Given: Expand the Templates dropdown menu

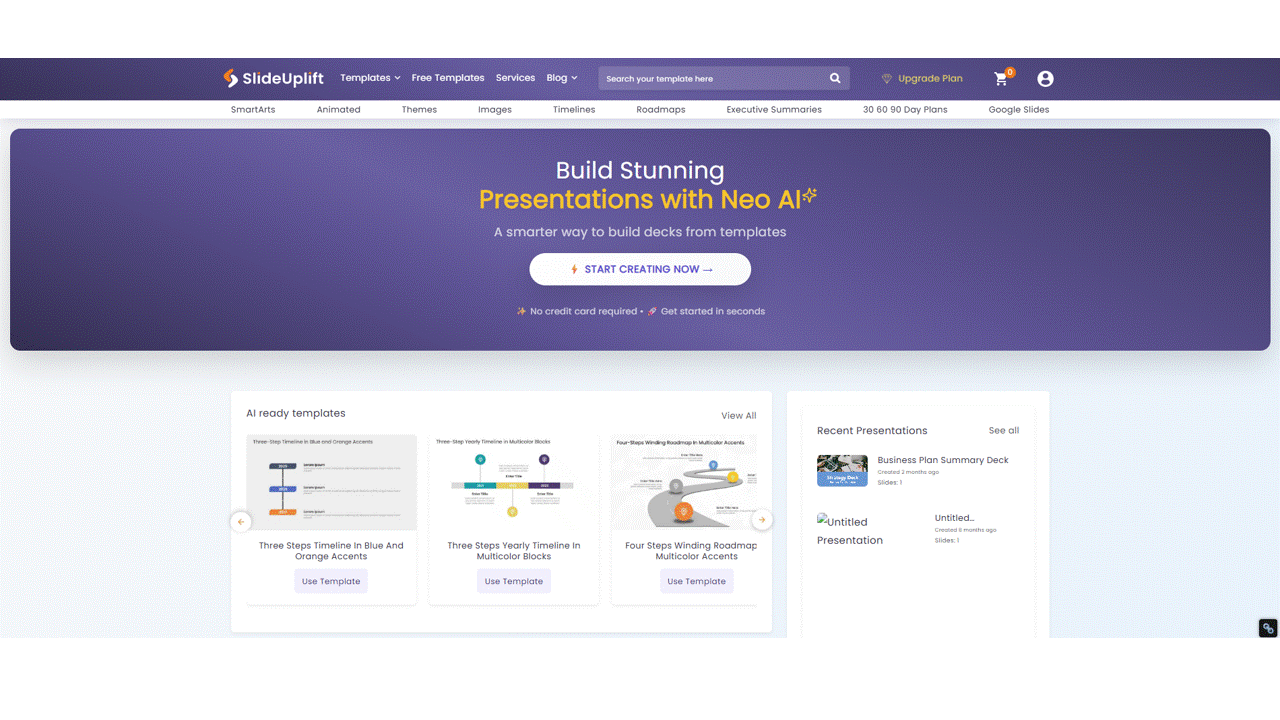Looking at the screenshot, I should (370, 78).
